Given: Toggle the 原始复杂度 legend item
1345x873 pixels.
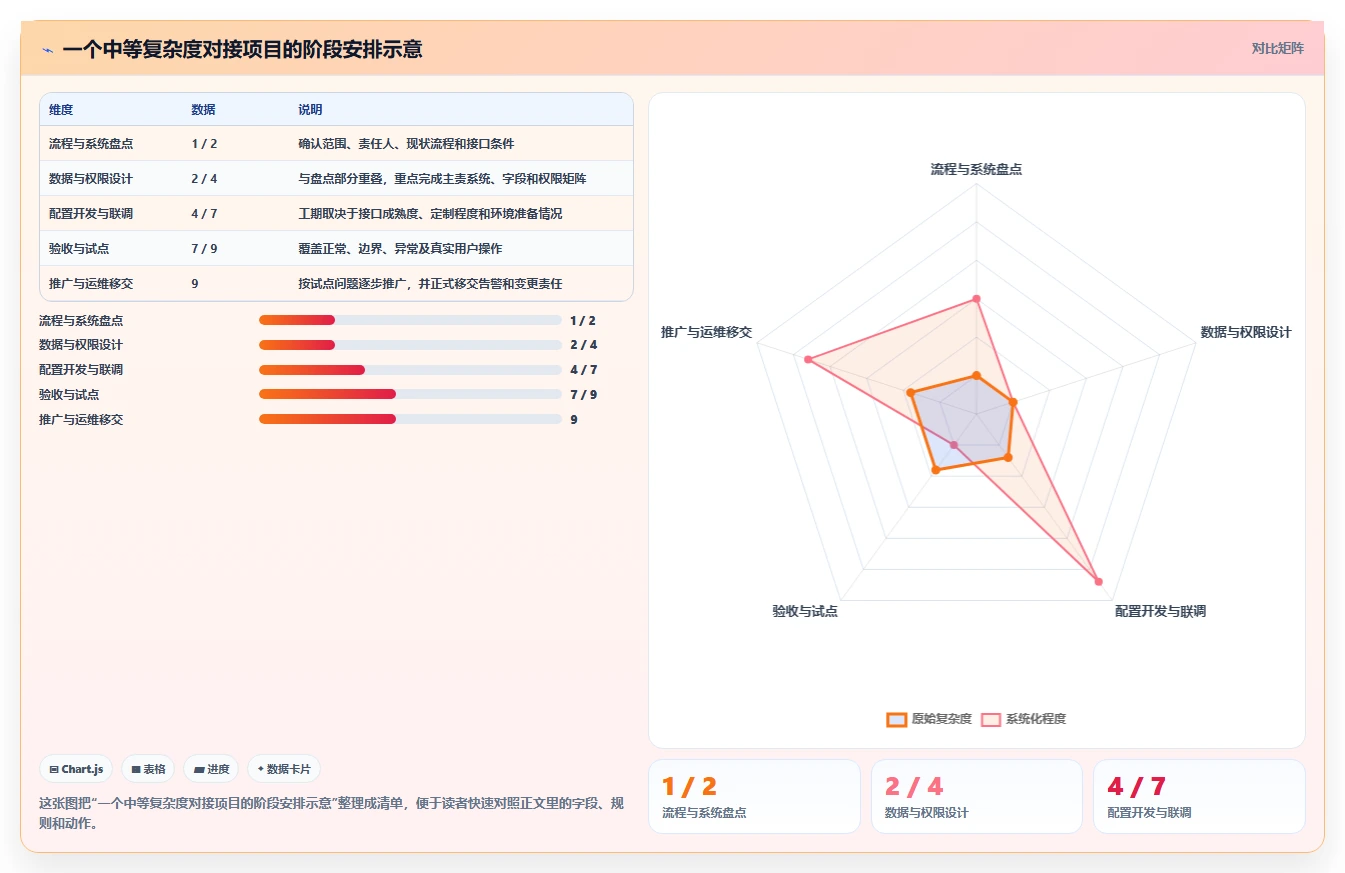Looking at the screenshot, I should click(929, 719).
